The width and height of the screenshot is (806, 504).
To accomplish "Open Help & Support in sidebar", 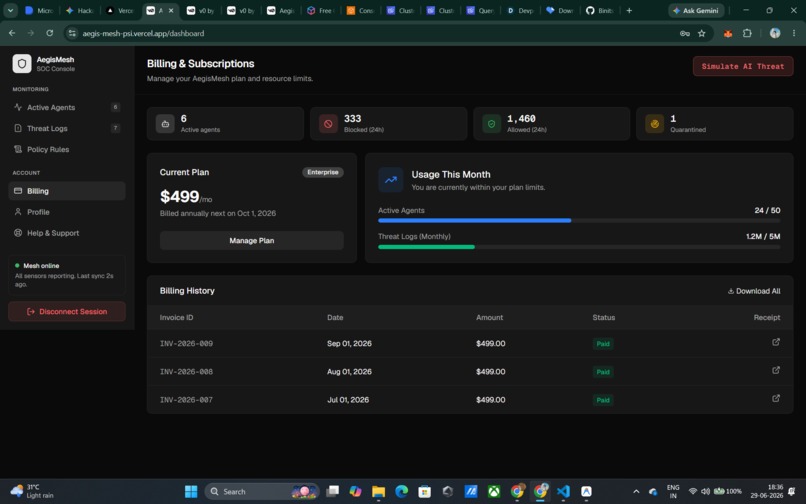I will coord(67,233).
